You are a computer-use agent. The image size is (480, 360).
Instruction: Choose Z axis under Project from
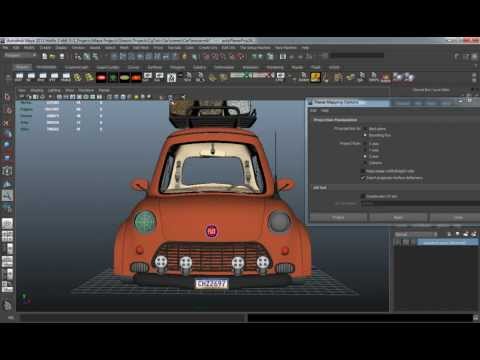click(x=365, y=156)
